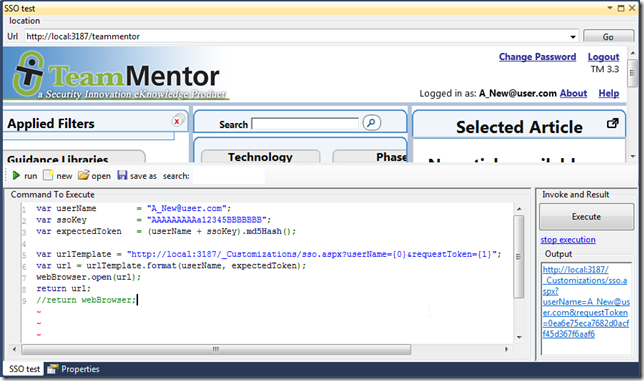Click the 'Applied Filters' heading
The image size is (644, 381).
(51, 124)
